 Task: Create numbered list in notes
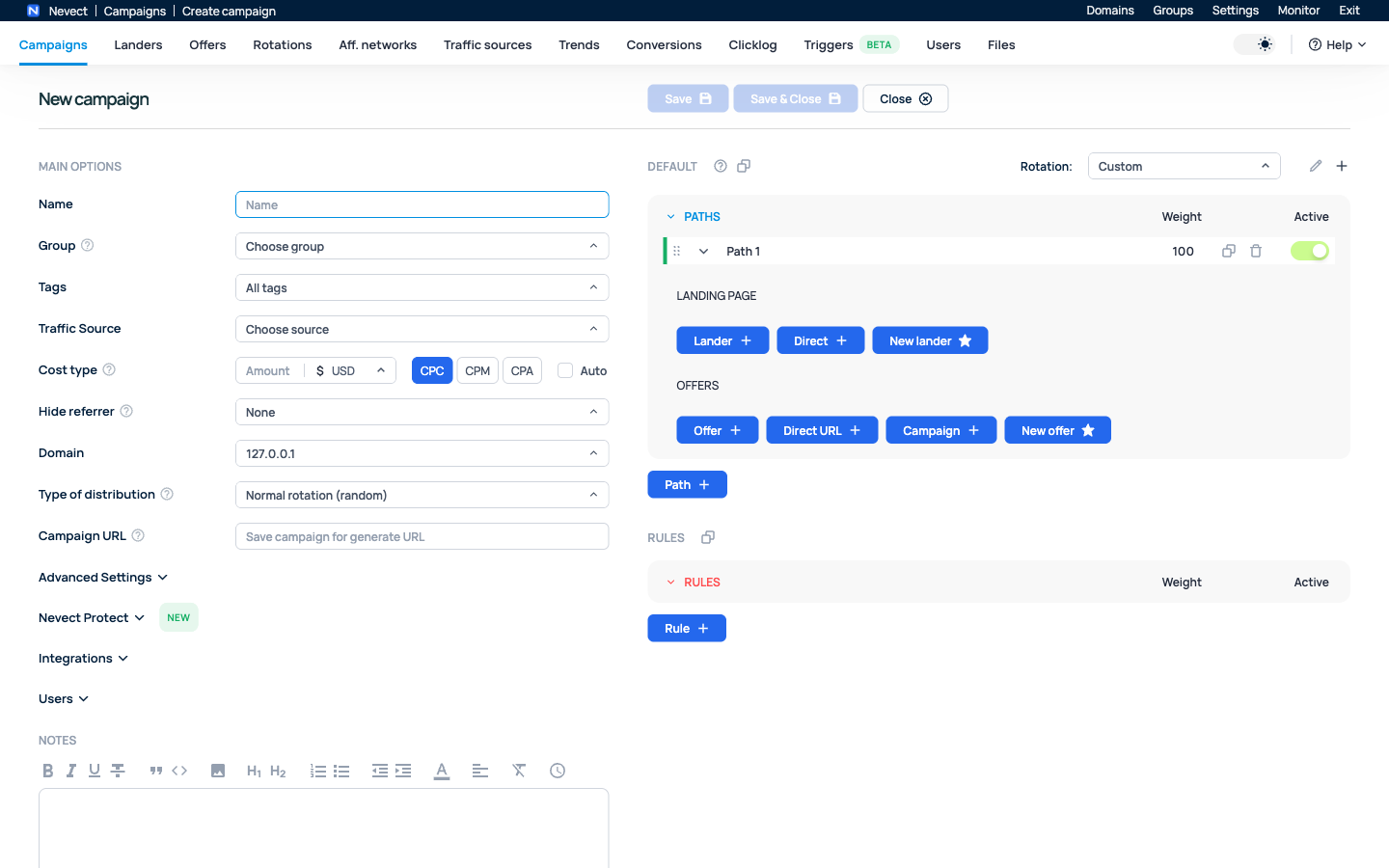(x=318, y=771)
